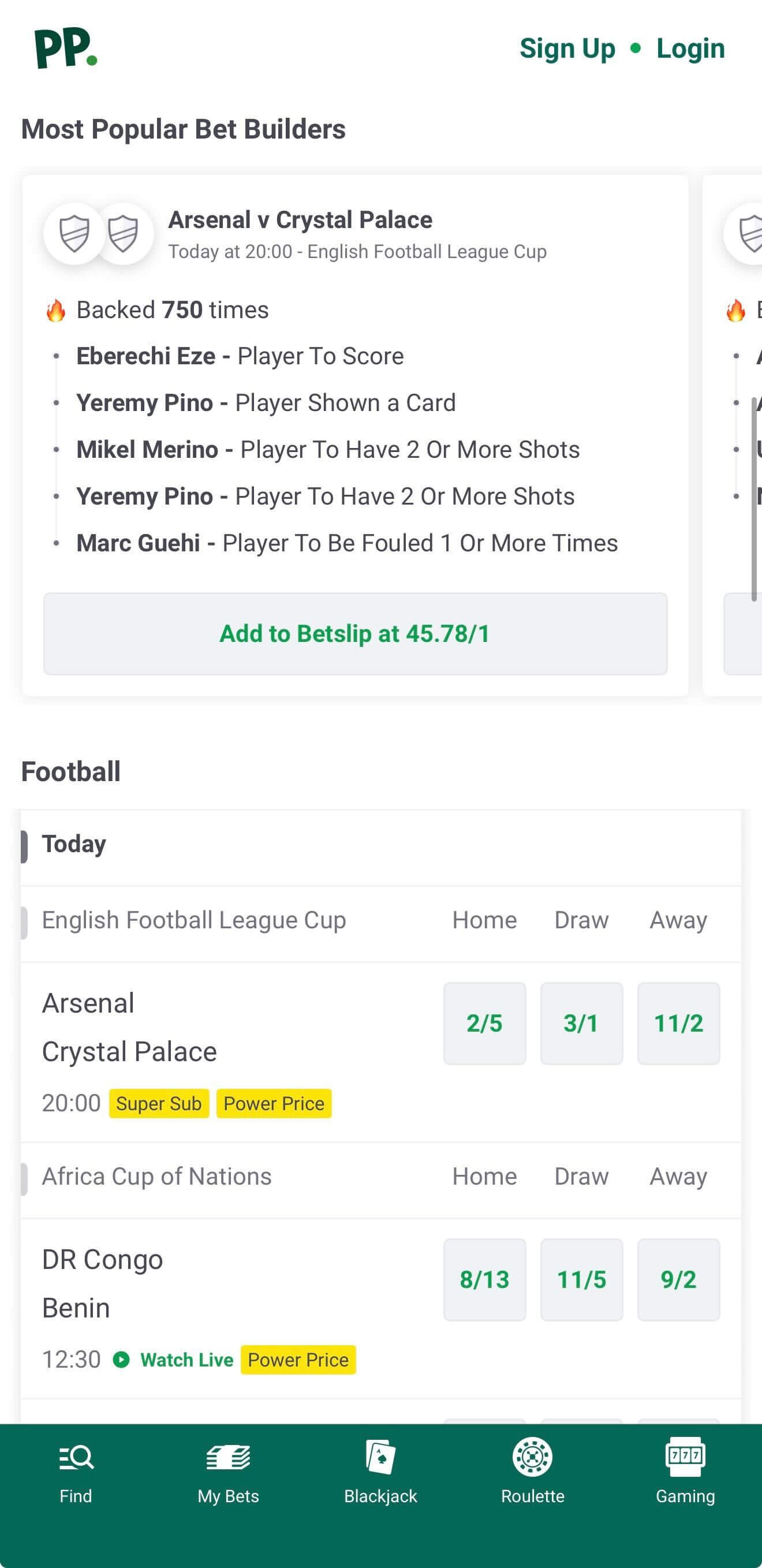Viewport: 762px width, 1568px height.
Task: Open the Roulette wheel icon
Action: point(533,1457)
